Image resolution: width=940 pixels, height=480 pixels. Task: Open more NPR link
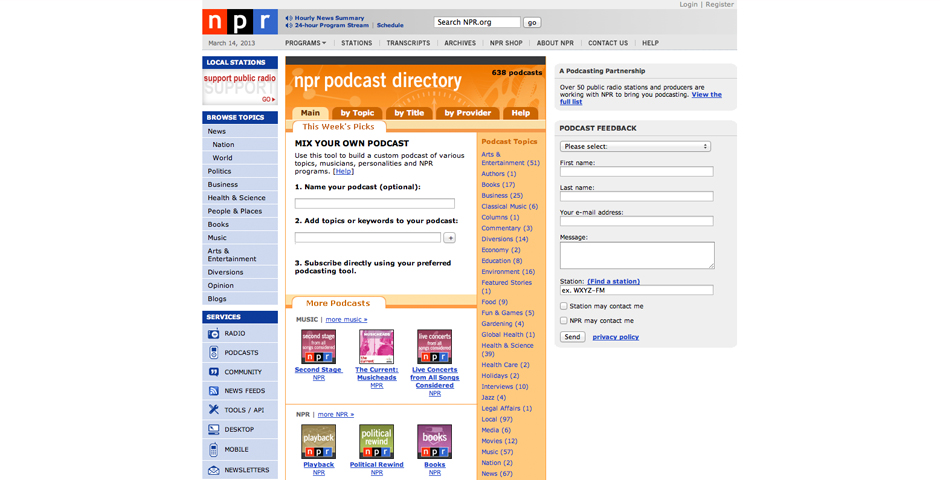[x=336, y=415]
